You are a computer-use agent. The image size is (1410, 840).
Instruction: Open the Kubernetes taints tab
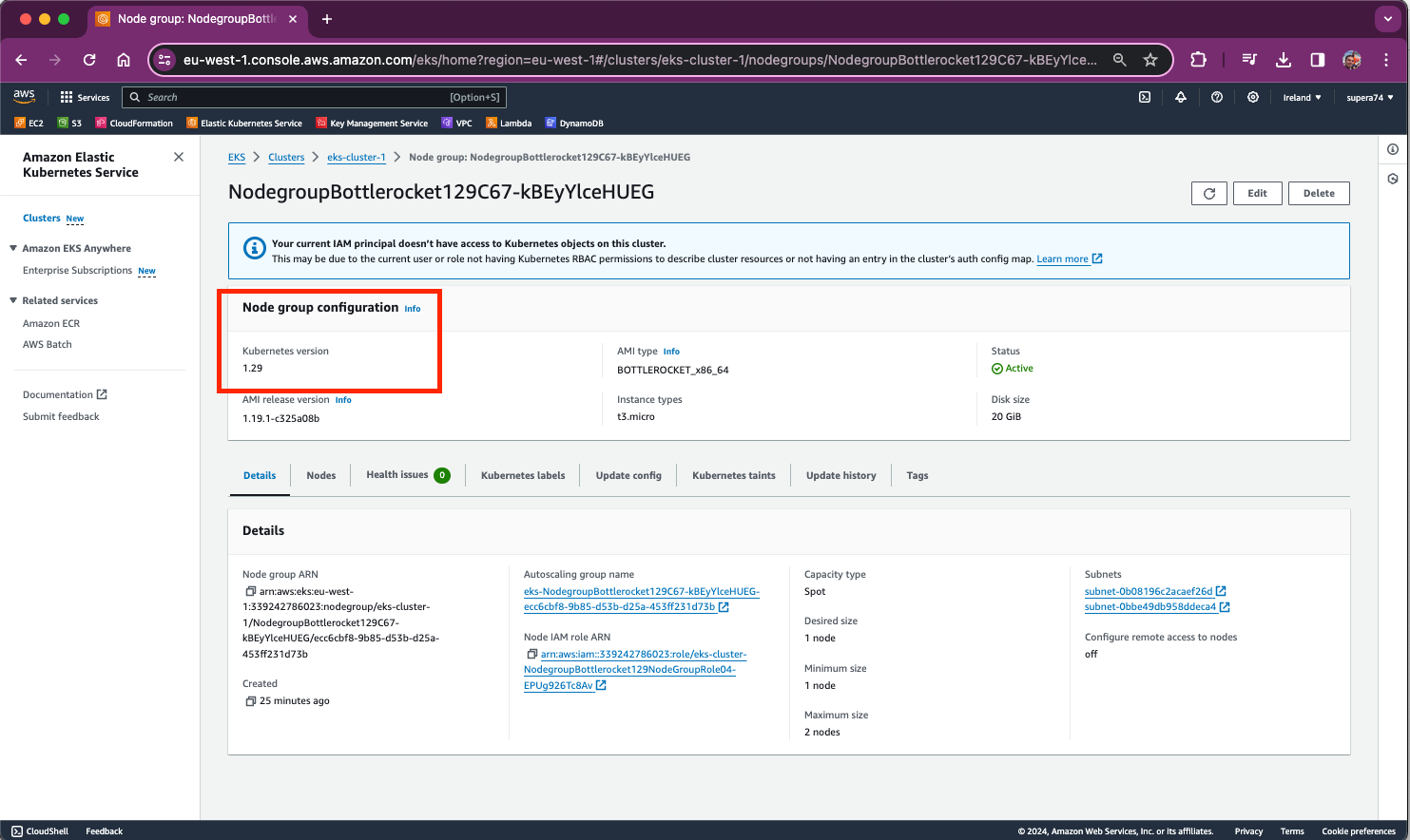click(734, 475)
